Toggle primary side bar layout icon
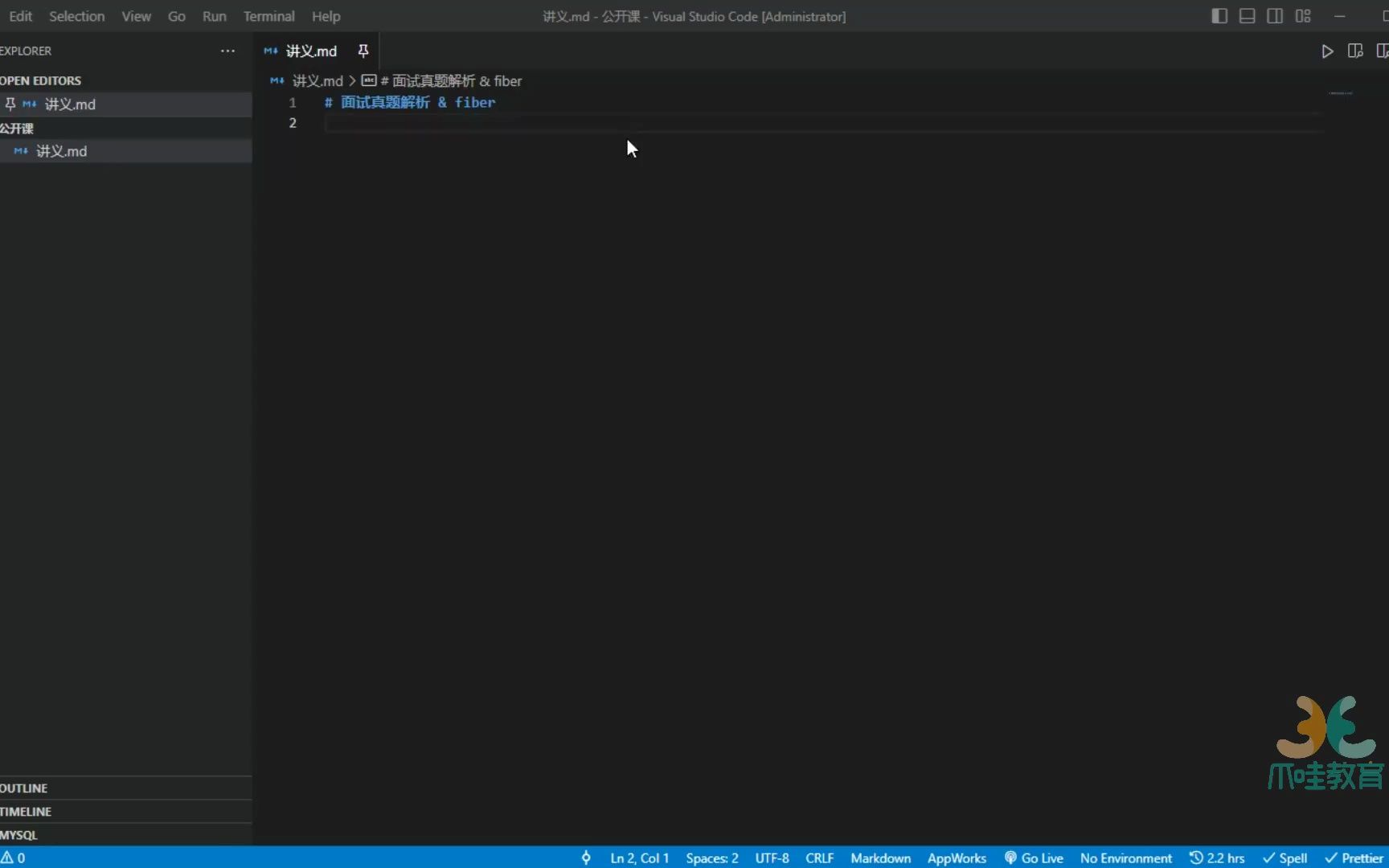This screenshot has height=868, width=1389. coord(1219,16)
